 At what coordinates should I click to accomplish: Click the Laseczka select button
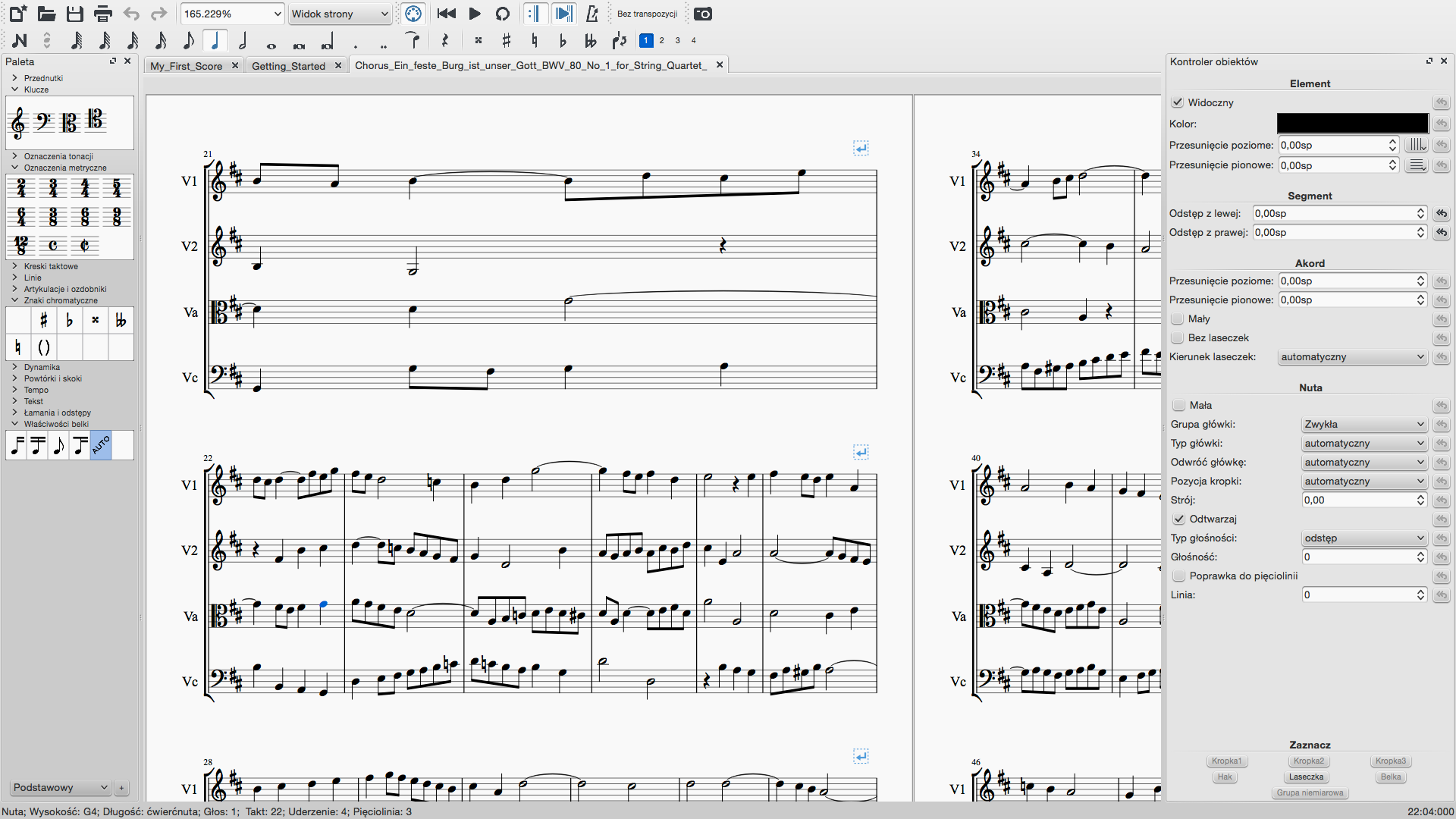pyautogui.click(x=1306, y=777)
